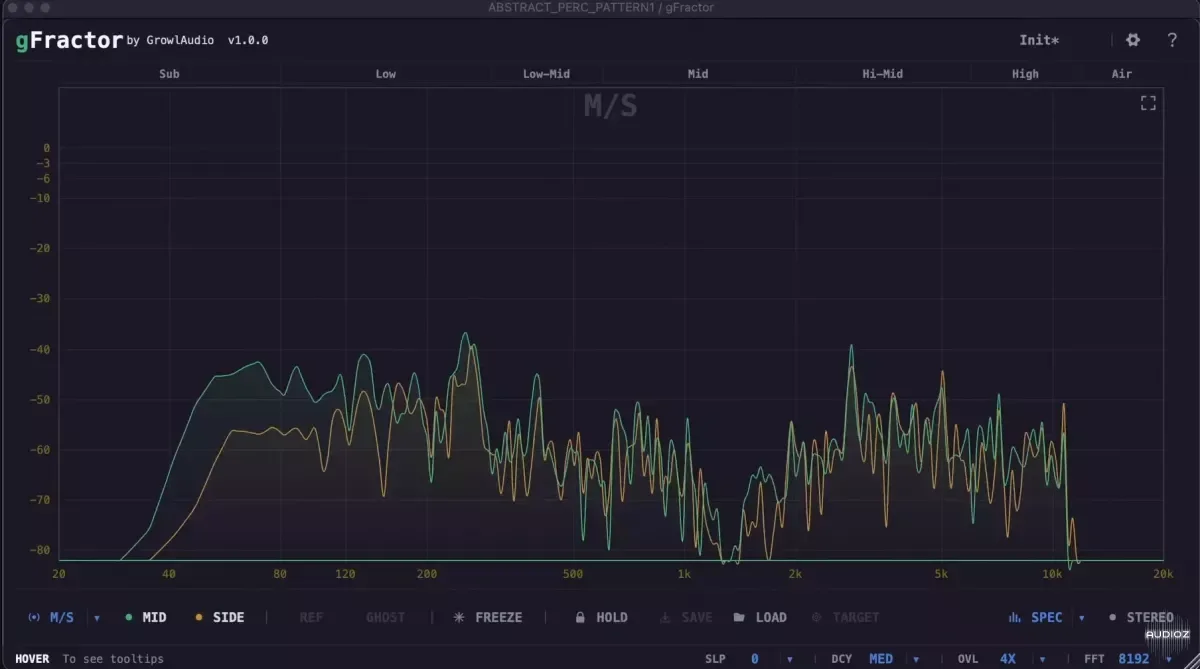This screenshot has height=669, width=1200.
Task: Click the SPEC bar-chart icon
Action: click(x=1014, y=617)
